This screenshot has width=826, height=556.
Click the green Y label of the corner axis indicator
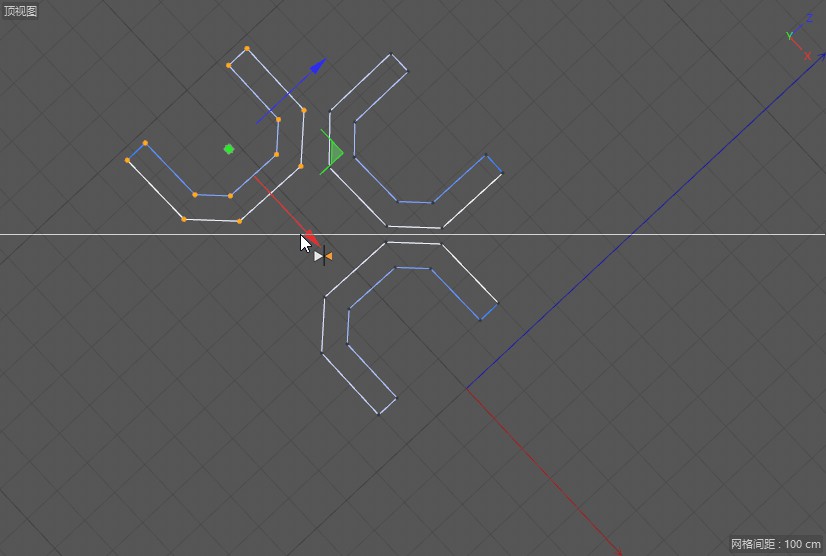point(789,36)
